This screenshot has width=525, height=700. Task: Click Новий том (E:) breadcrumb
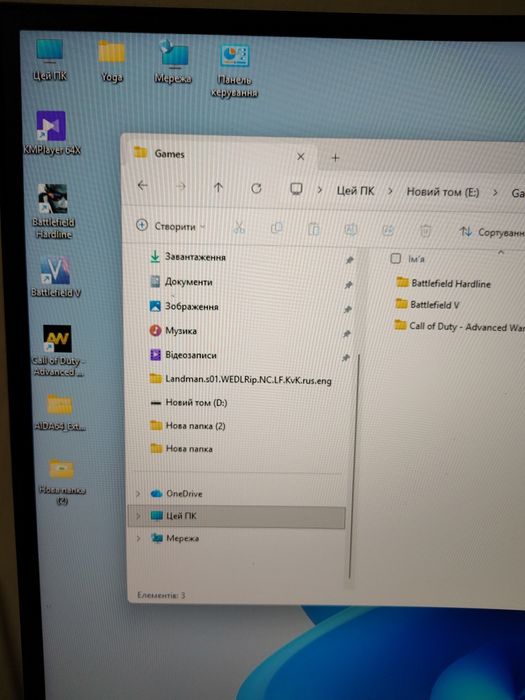tap(442, 192)
